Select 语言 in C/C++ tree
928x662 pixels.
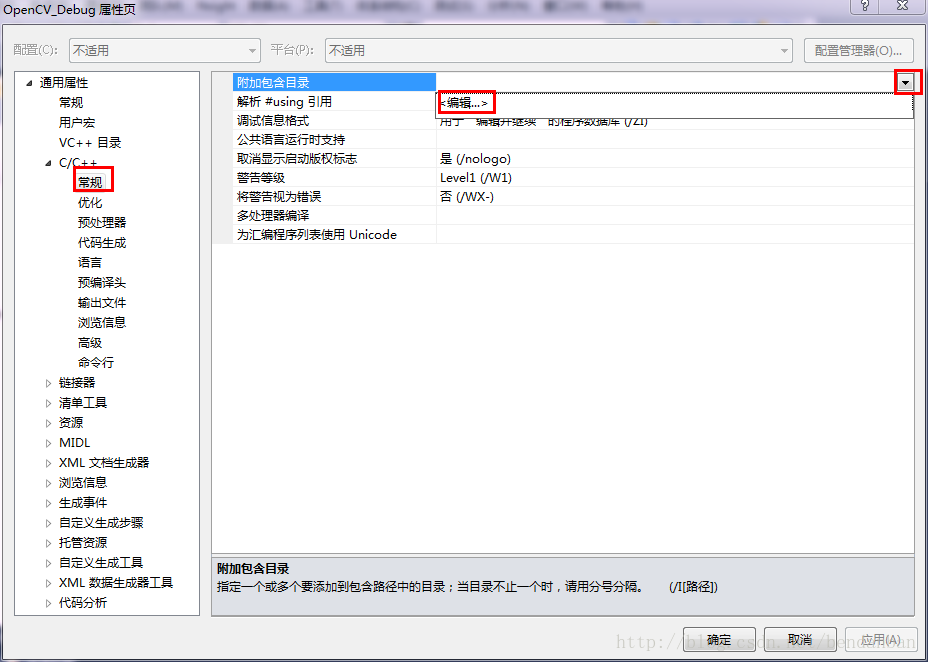[90, 263]
